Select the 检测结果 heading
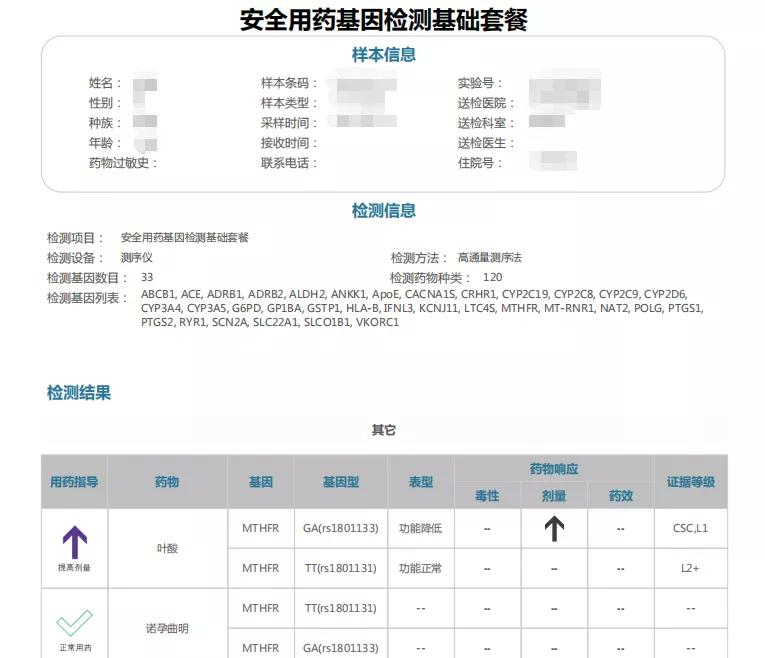Image resolution: width=765 pixels, height=658 pixels. [x=79, y=393]
